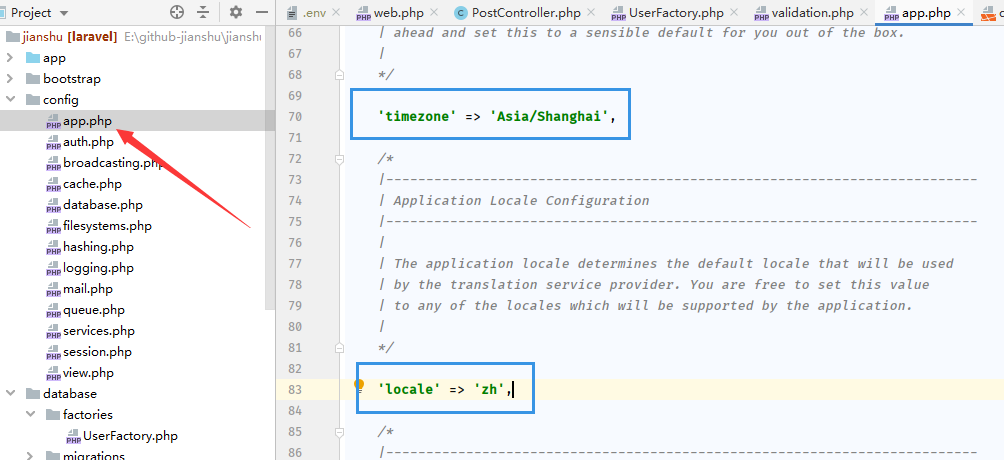Screen dimensions: 1004x460
Task: Click the app folder icon
Action: [33, 58]
